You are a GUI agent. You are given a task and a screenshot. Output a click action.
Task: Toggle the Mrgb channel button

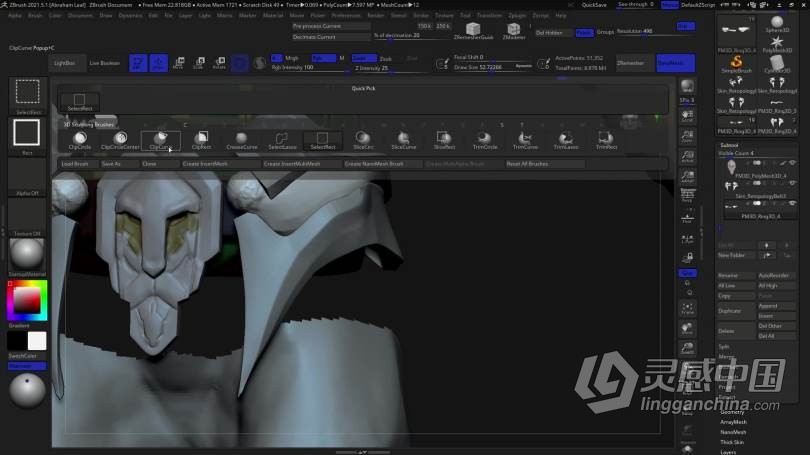(291, 58)
